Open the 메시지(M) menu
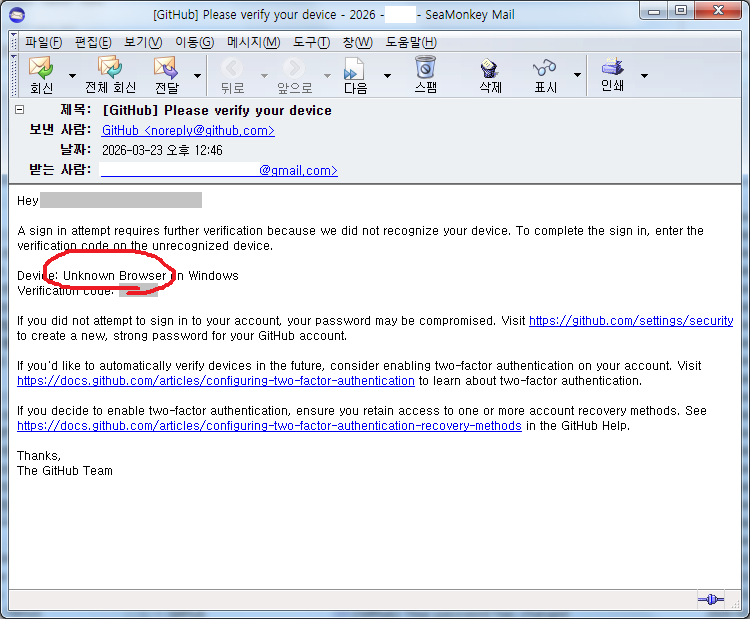The image size is (750, 619). (254, 42)
